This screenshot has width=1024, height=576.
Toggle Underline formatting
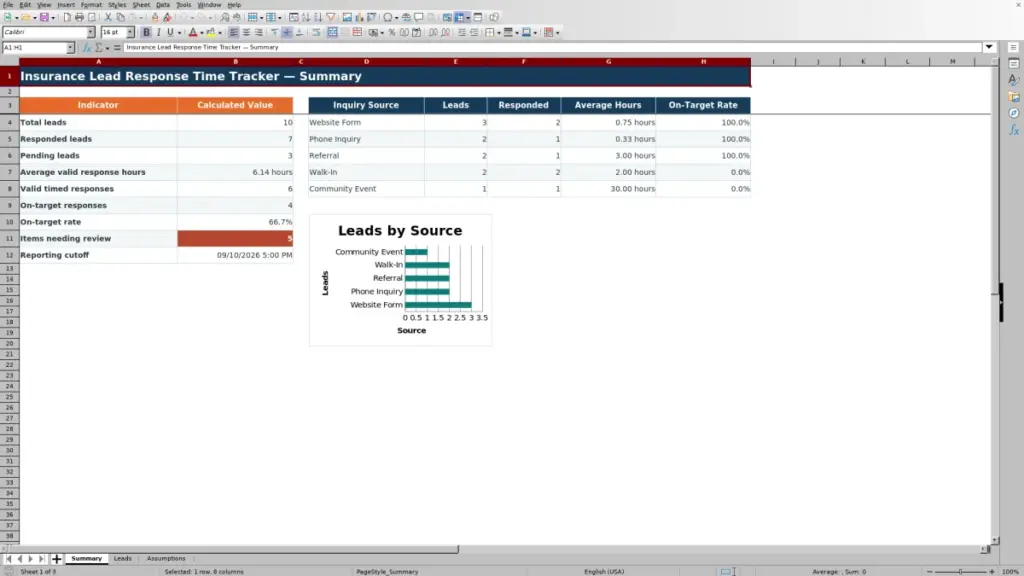pyautogui.click(x=170, y=32)
